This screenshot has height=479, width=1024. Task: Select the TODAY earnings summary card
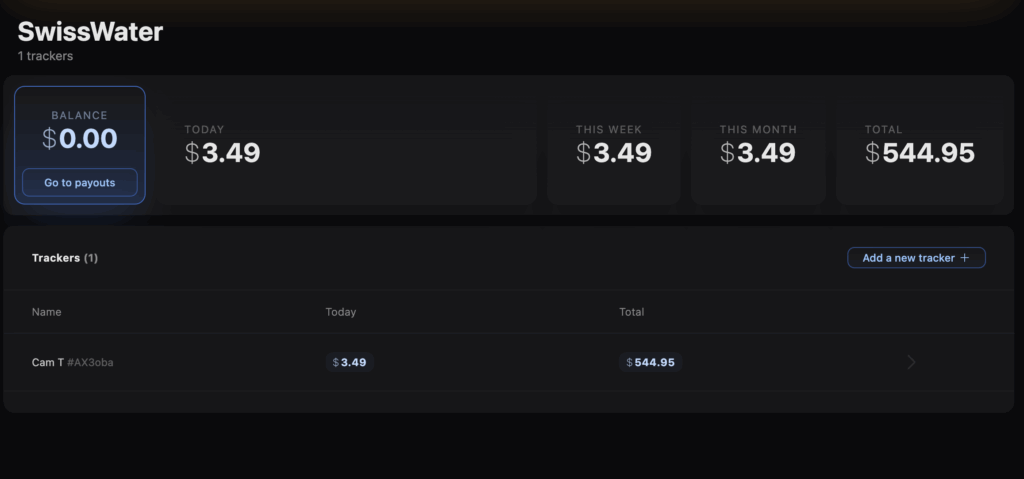350,145
